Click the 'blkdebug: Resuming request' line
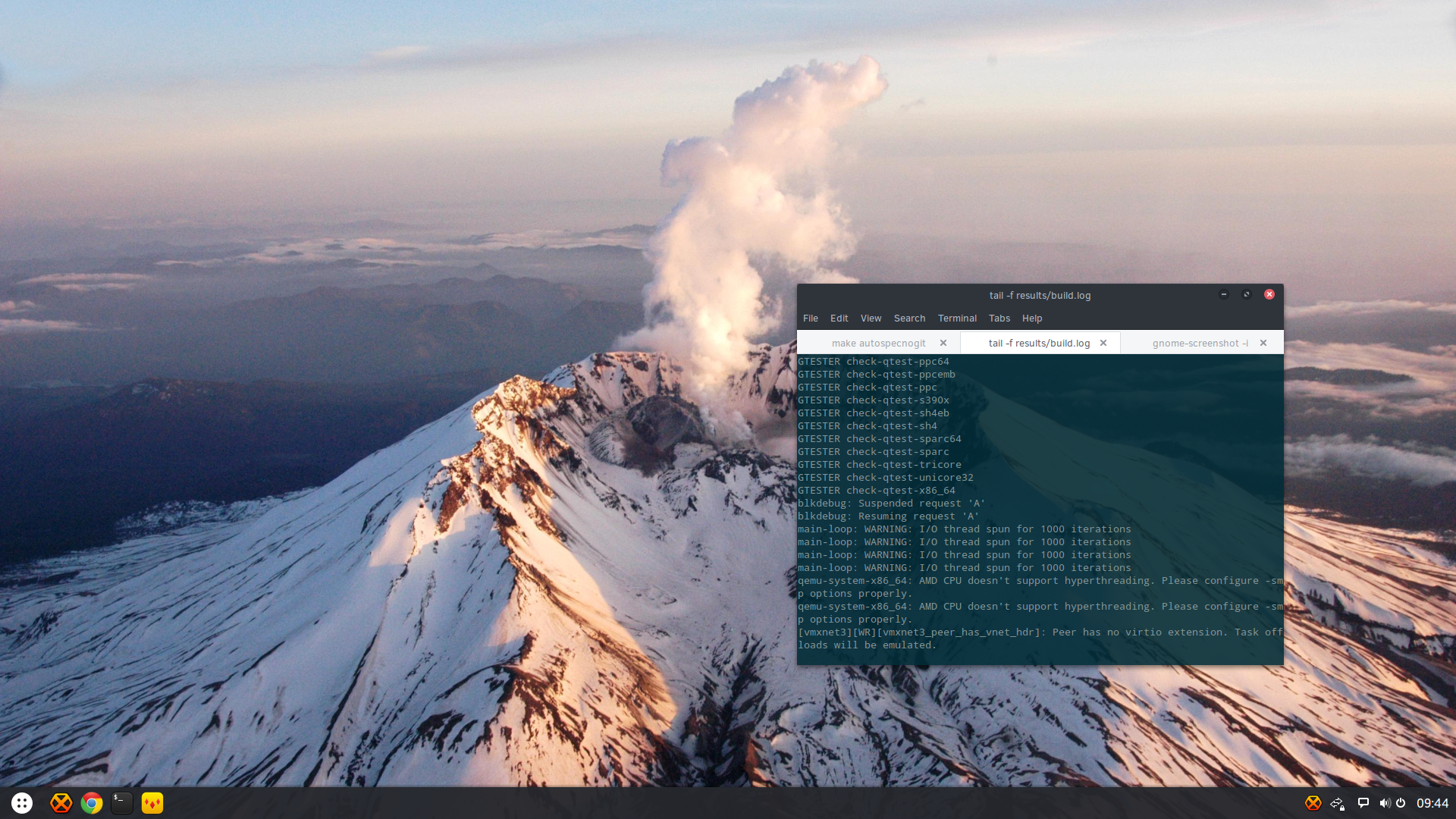The height and width of the screenshot is (819, 1456). point(888,516)
